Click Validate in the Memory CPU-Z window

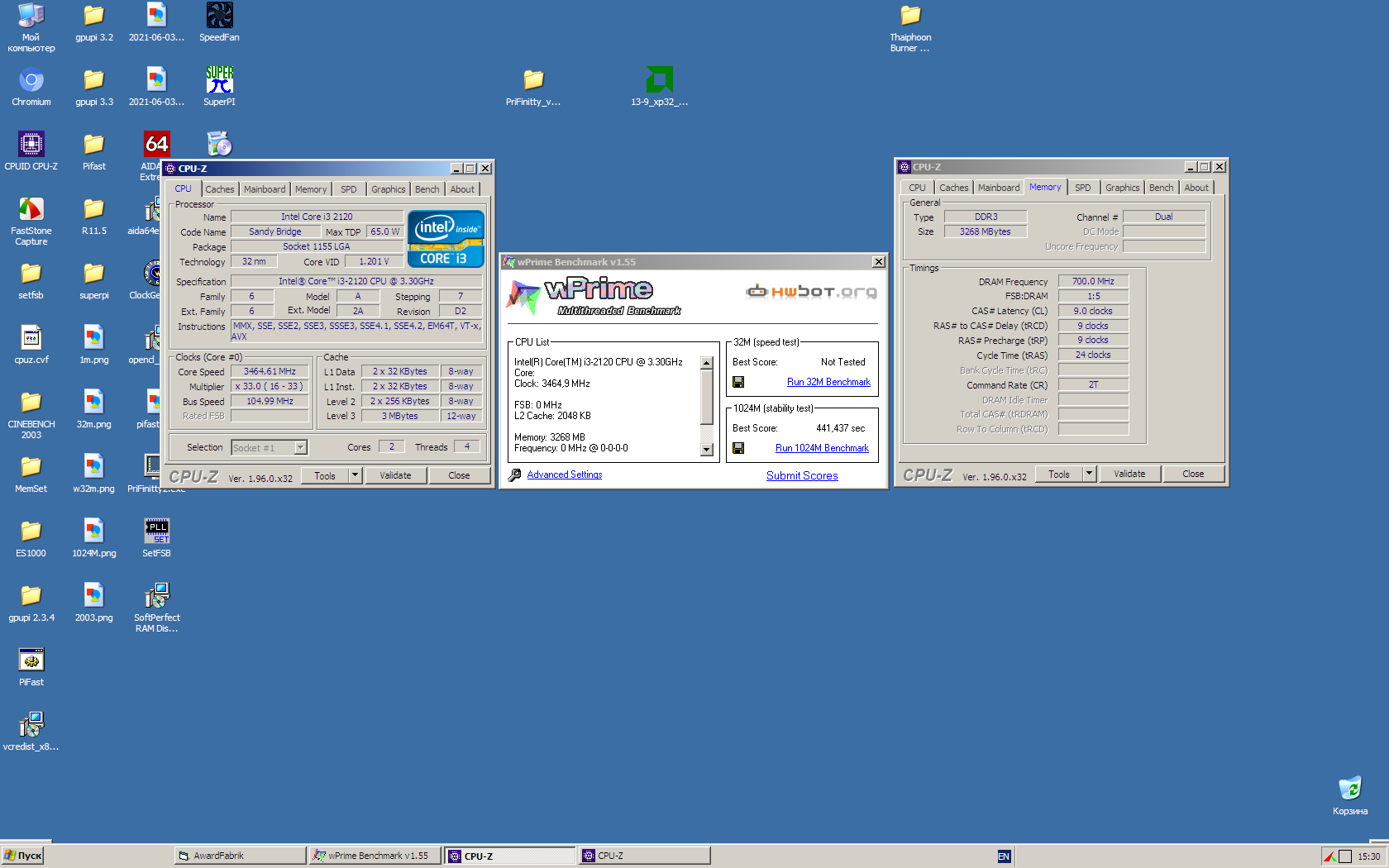point(1129,474)
